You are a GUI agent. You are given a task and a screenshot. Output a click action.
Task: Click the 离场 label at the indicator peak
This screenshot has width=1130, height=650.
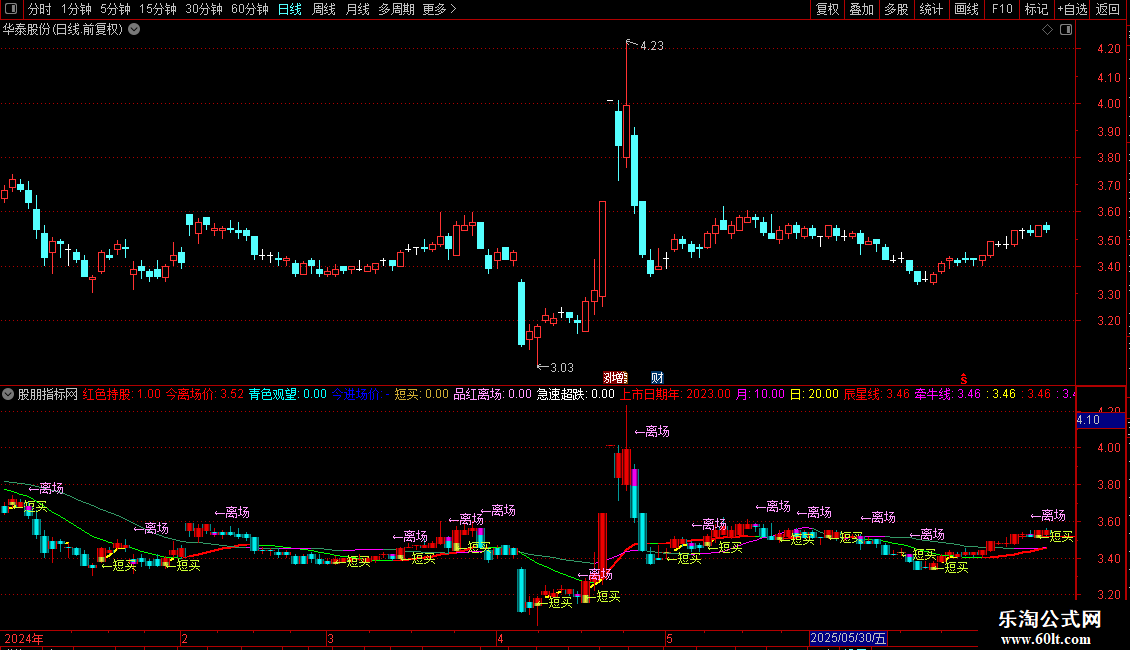pos(652,432)
